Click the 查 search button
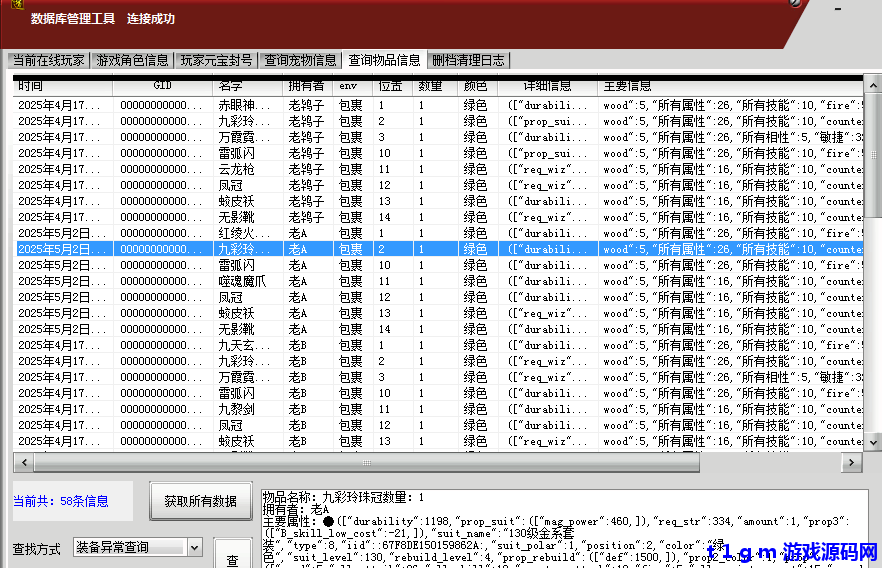 232,560
